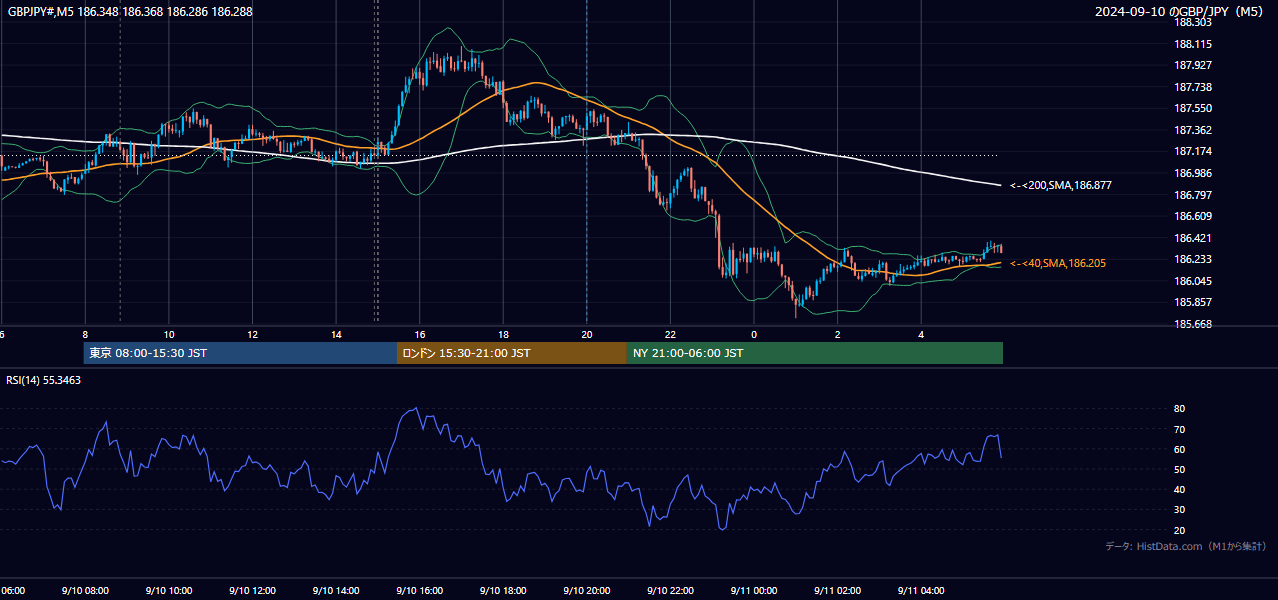
Task: Click price axis label 188.115
Action: [1192, 44]
